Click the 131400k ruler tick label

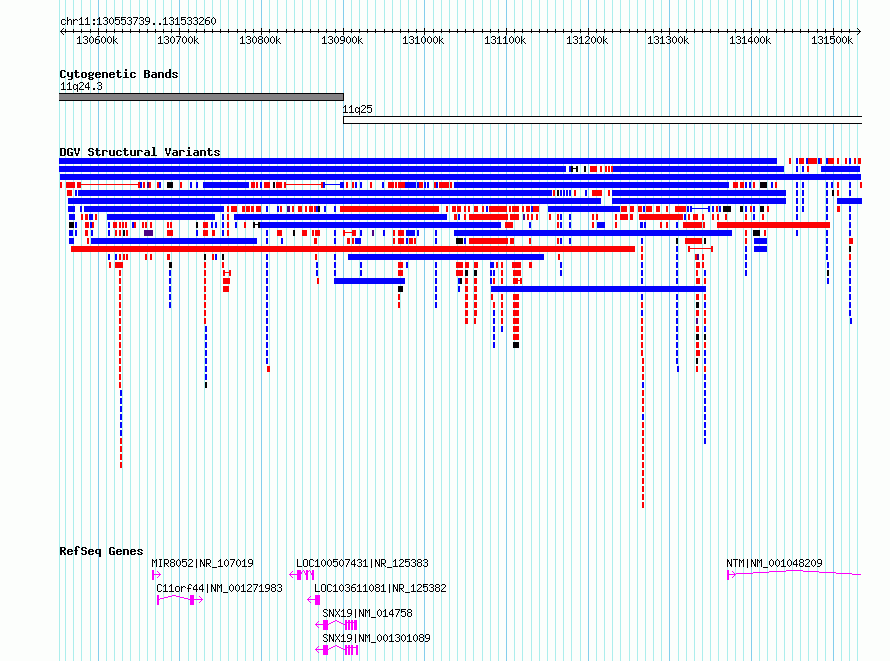click(750, 41)
